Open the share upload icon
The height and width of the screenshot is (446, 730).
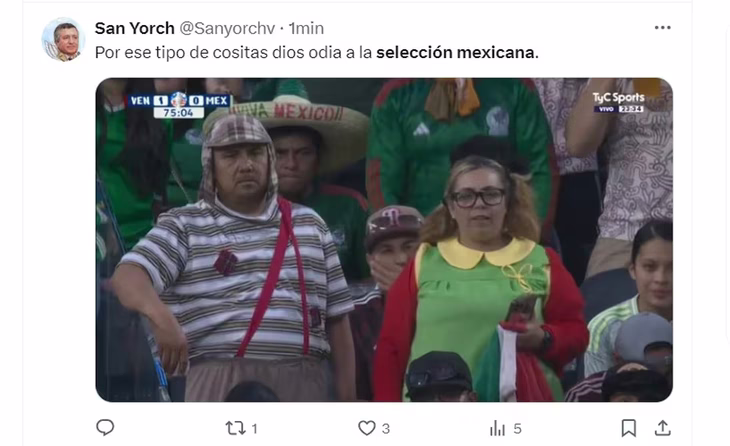[662, 428]
